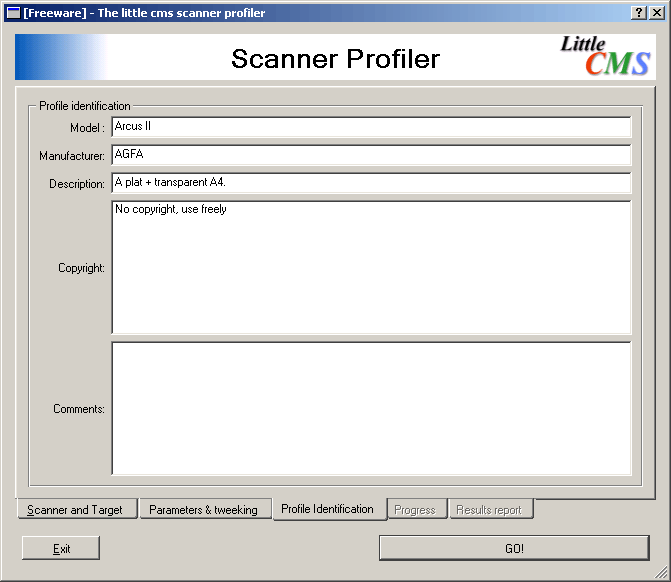The image size is (671, 582).
Task: Click the window system icon in title bar
Action: point(13,13)
